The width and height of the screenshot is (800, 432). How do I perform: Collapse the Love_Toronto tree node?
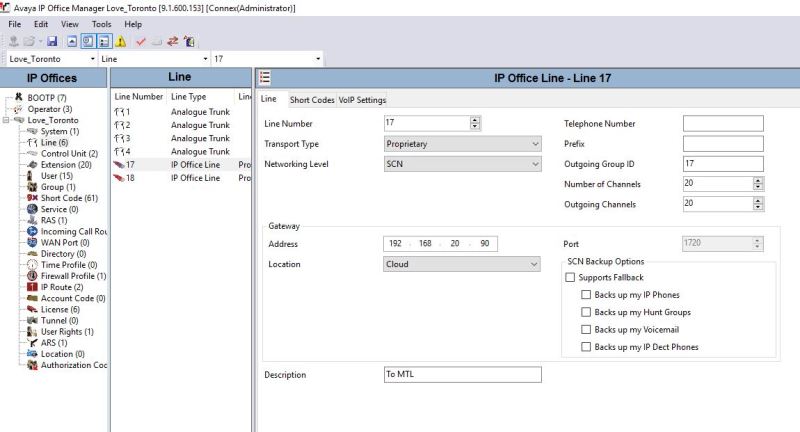(6, 120)
